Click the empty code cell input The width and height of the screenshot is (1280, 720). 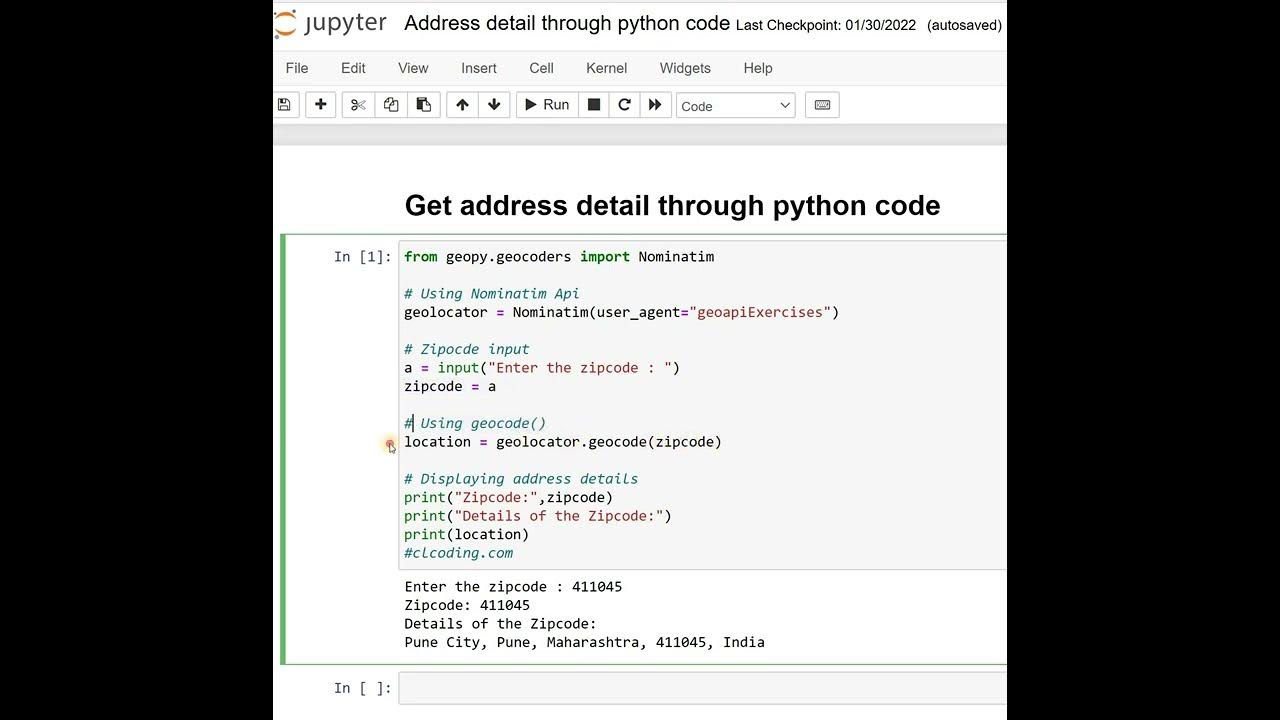coord(702,688)
